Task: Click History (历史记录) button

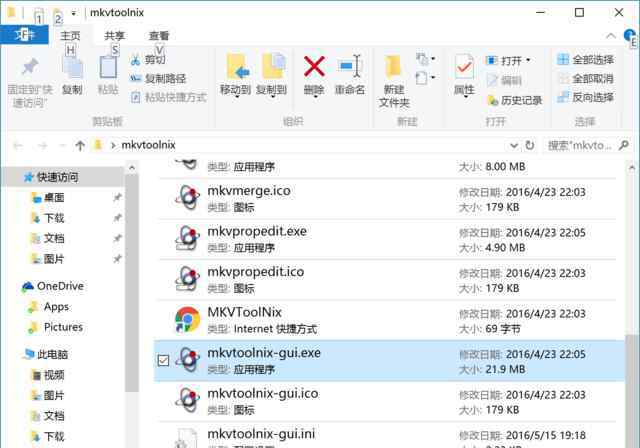Action: coord(515,100)
